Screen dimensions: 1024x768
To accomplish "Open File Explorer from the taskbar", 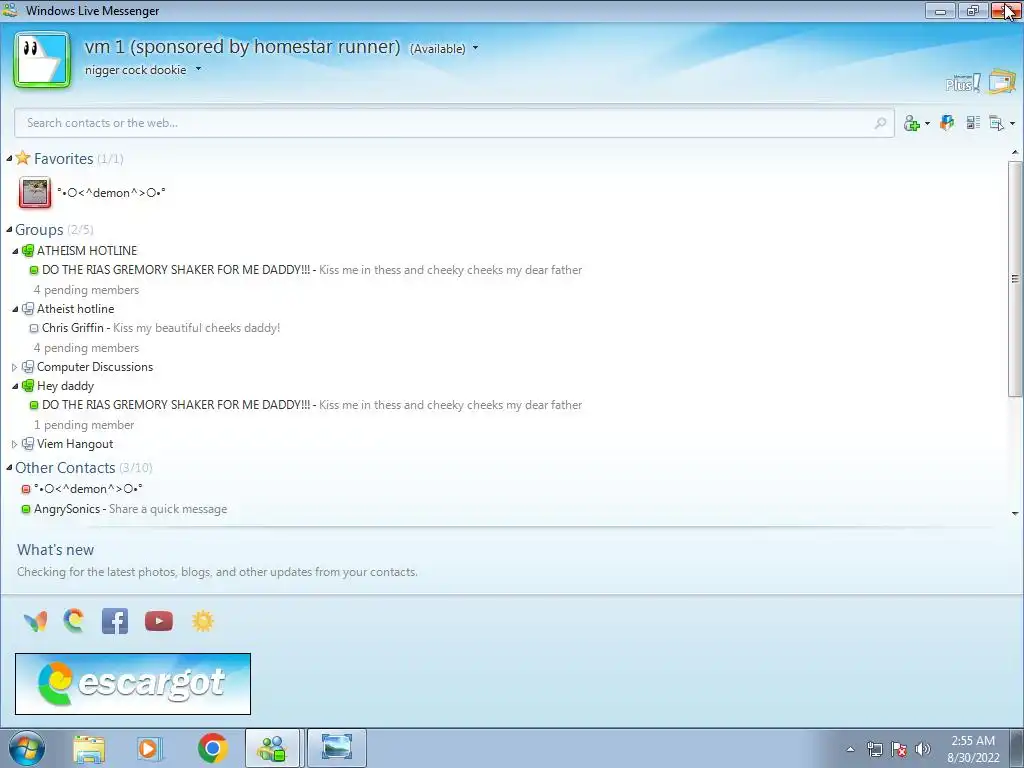I will pyautogui.click(x=89, y=748).
